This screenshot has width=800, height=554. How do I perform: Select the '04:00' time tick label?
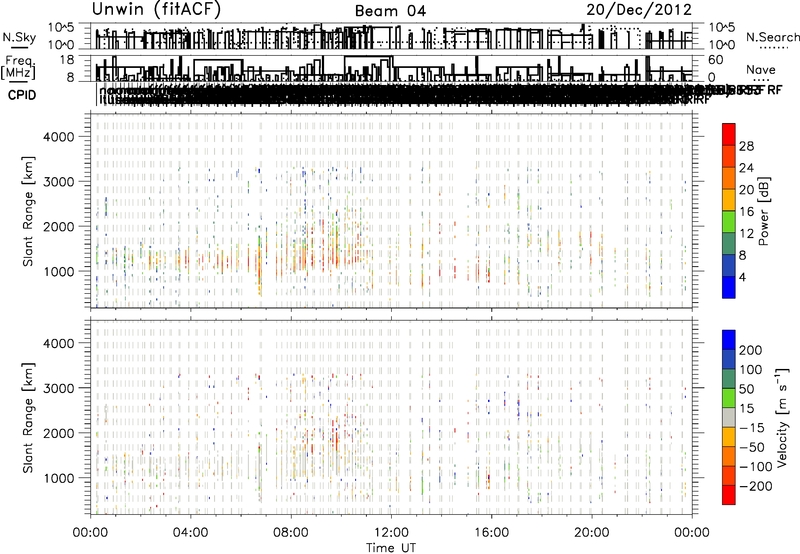tap(190, 533)
